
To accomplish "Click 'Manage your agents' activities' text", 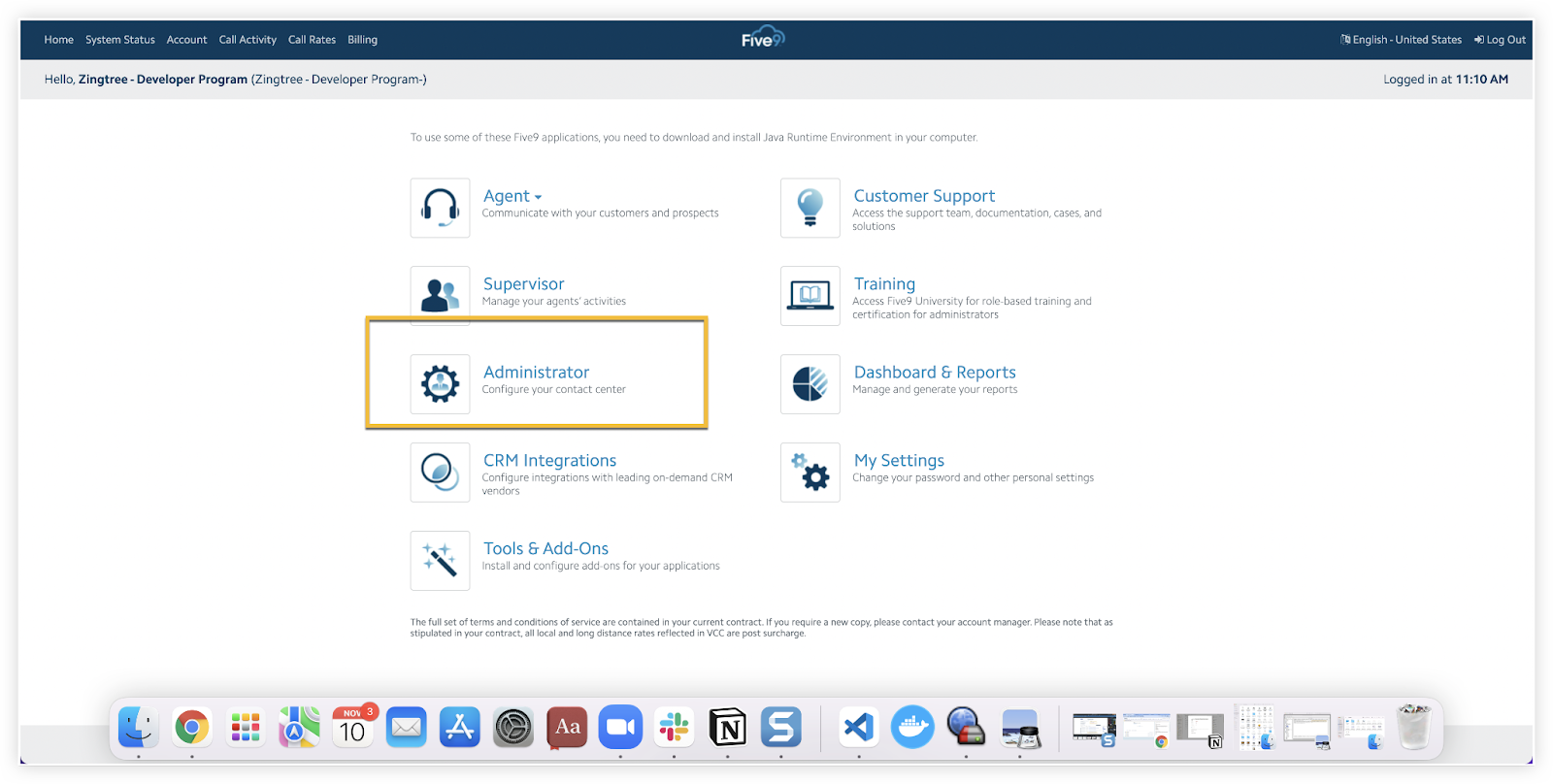I will coord(553,302).
